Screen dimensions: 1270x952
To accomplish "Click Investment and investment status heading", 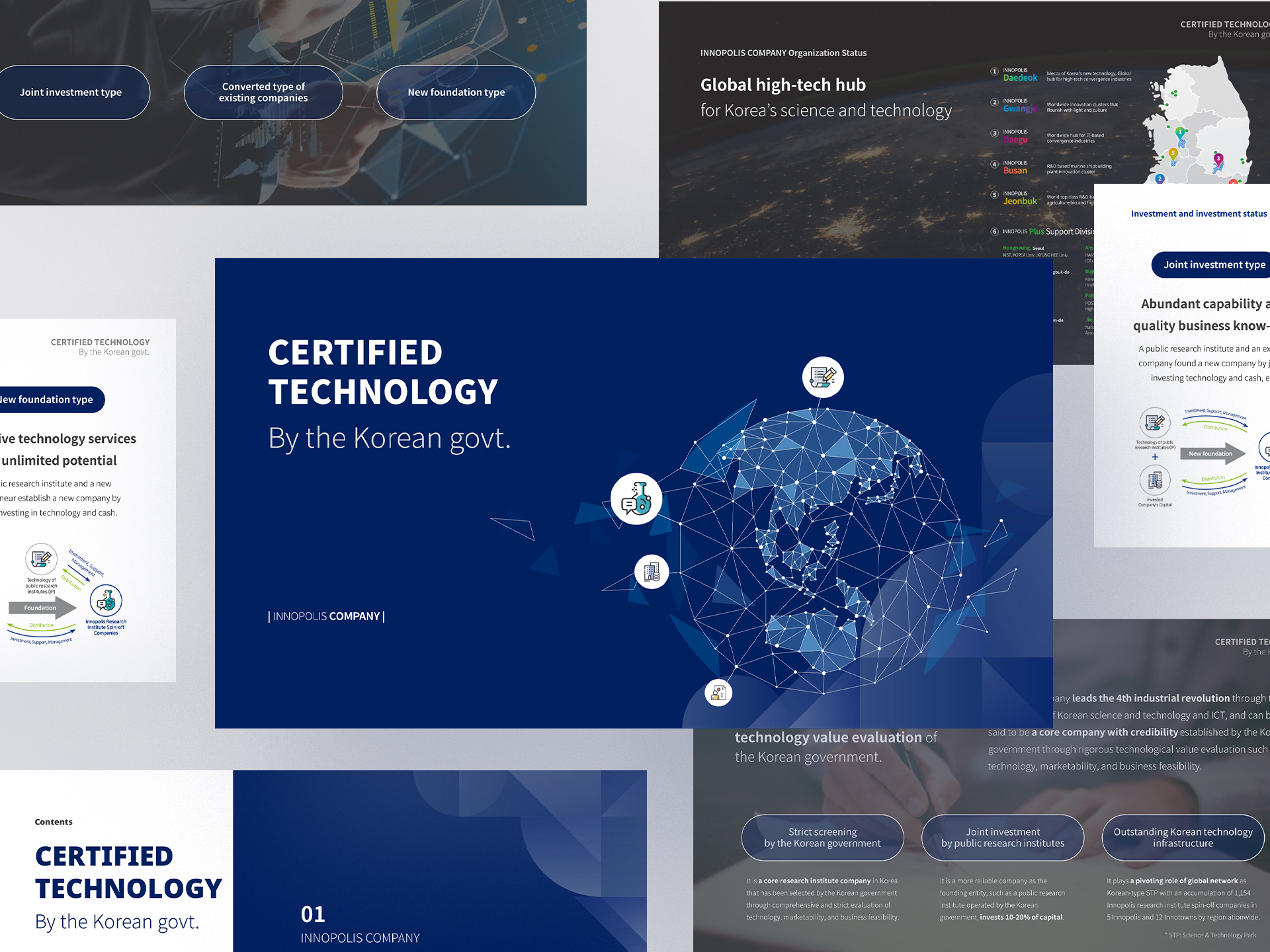I will click(1199, 214).
